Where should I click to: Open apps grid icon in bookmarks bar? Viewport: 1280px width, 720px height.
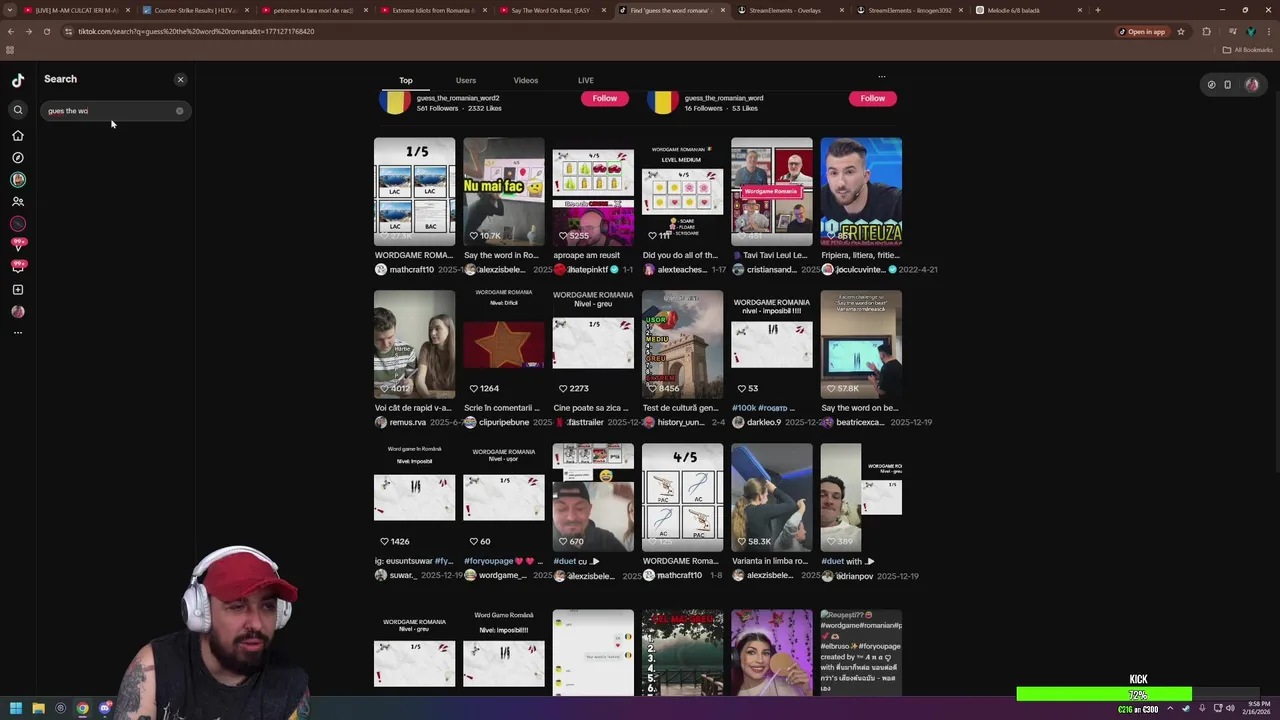coord(10,50)
